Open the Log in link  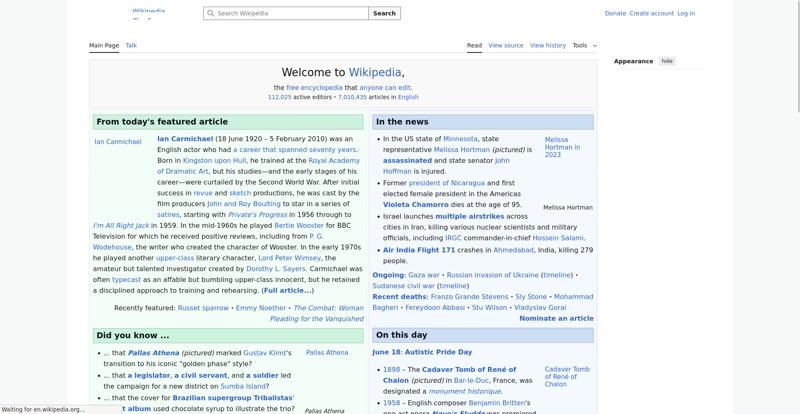tap(686, 13)
